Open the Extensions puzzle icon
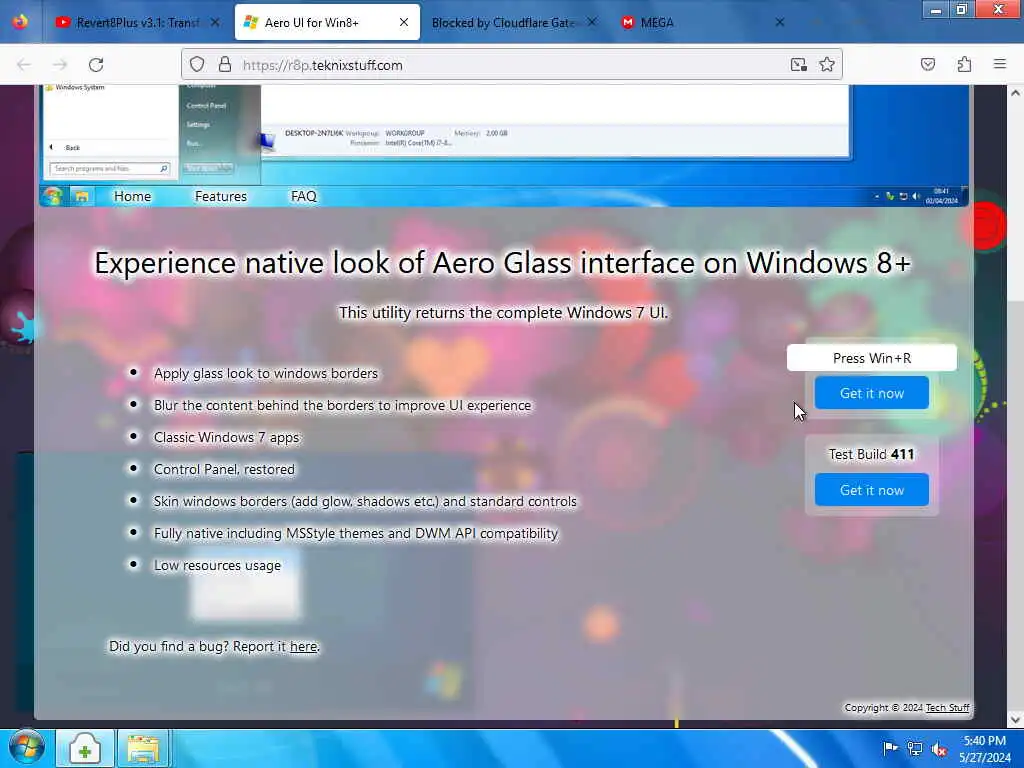Image resolution: width=1024 pixels, height=768 pixels. pyautogui.click(x=964, y=65)
